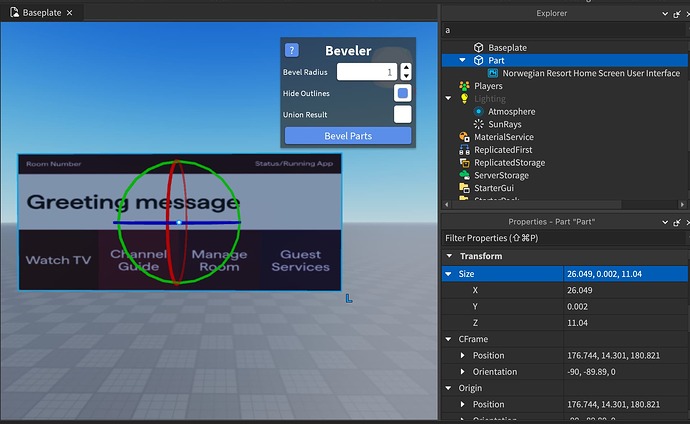Click the Explorer scrollbar right arrow
The width and height of the screenshot is (690, 424).
pyautogui.click(x=682, y=205)
